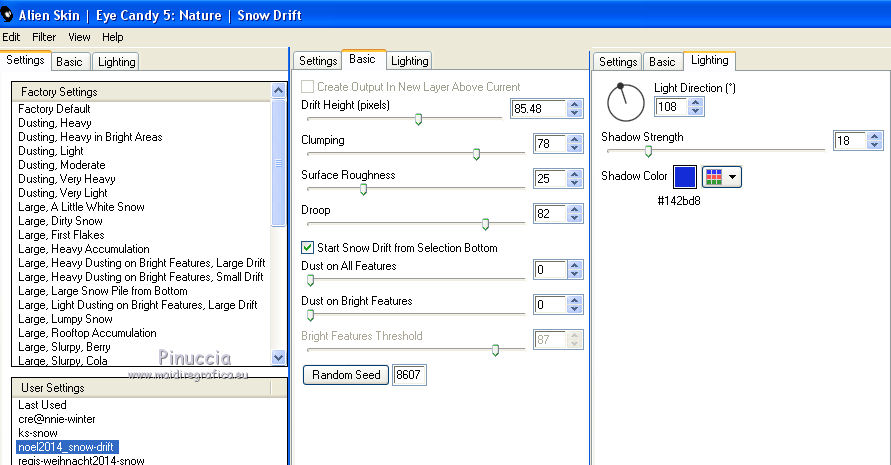This screenshot has width=891, height=465.
Task: Click Factory Settings list scroll up arrow
Action: pyautogui.click(x=278, y=90)
